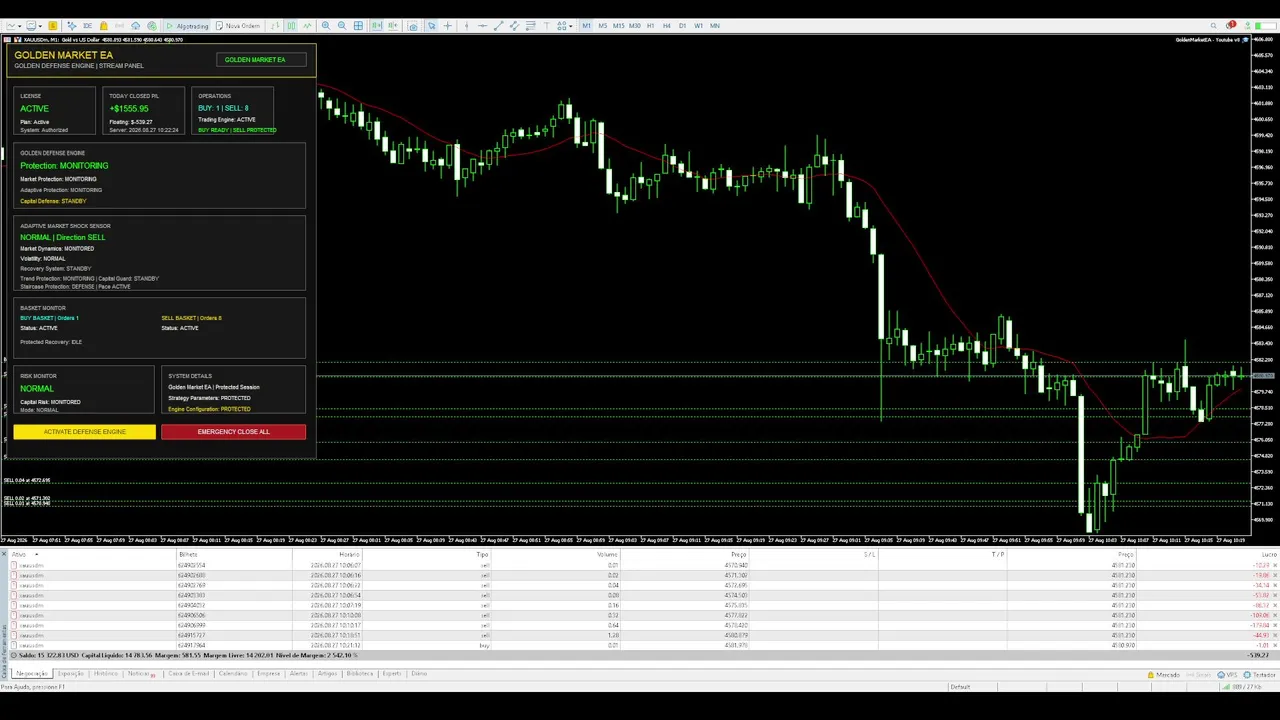
Task: Open the Diário tab
Action: point(419,674)
